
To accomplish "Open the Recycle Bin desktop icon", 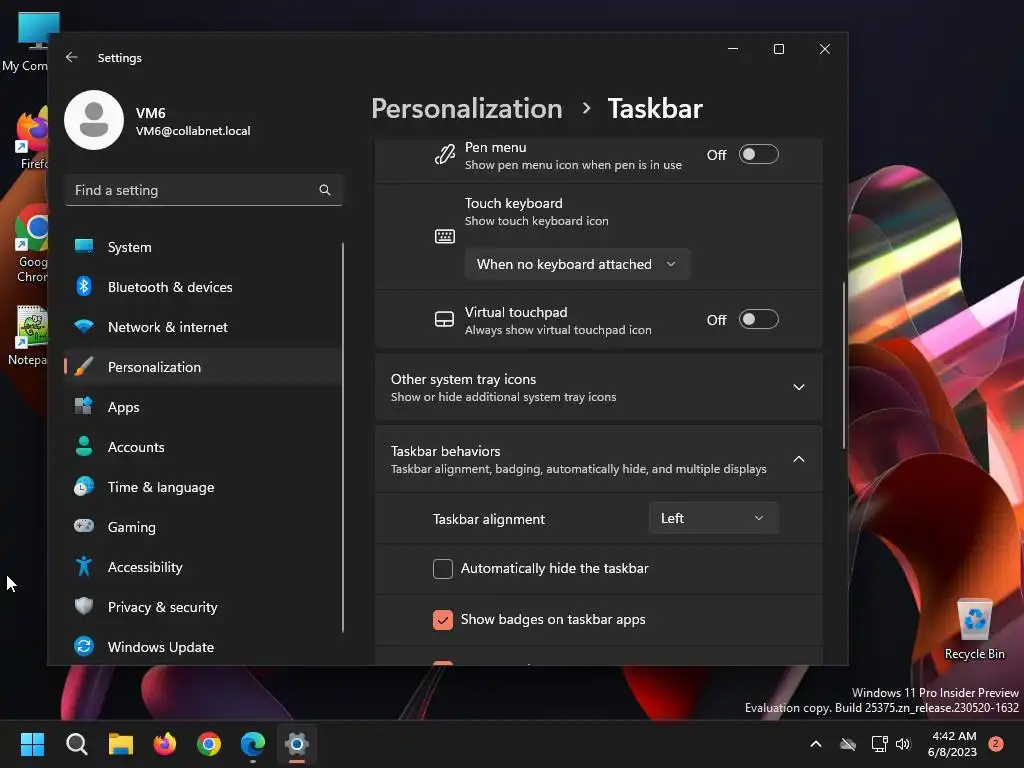I will tap(974, 630).
